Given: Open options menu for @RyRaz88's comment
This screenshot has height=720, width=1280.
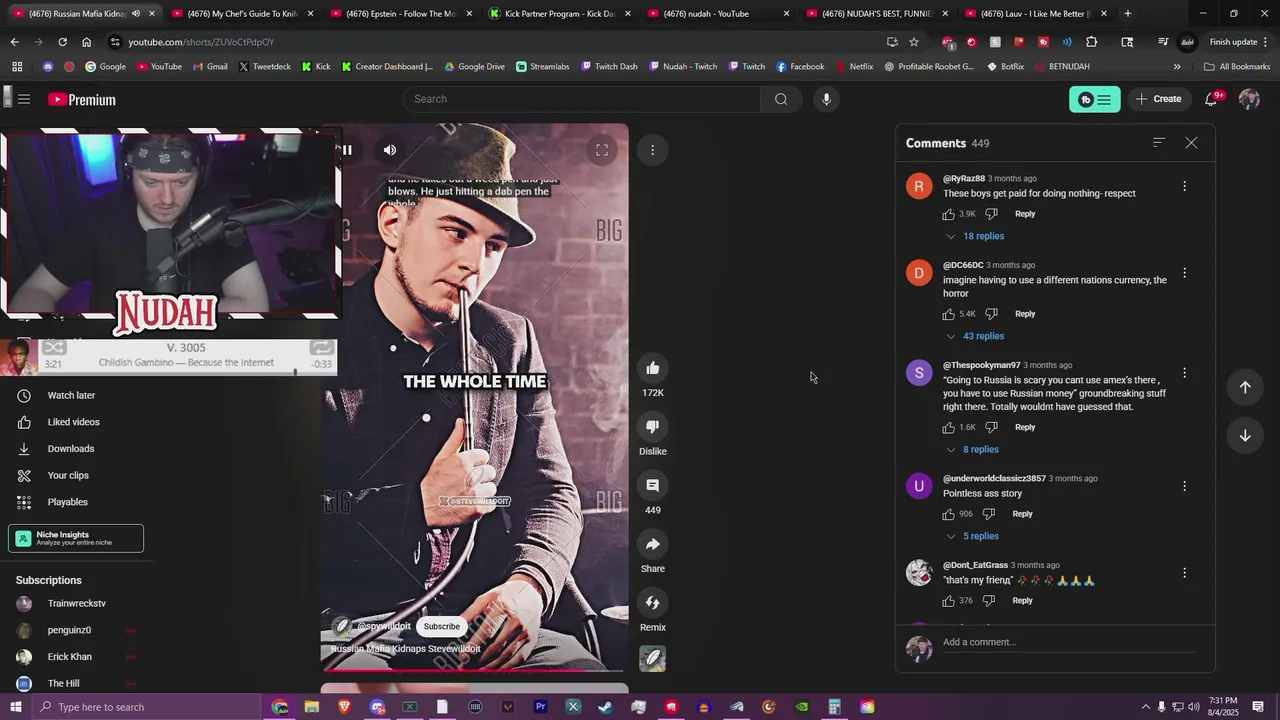Looking at the screenshot, I should coord(1184,186).
